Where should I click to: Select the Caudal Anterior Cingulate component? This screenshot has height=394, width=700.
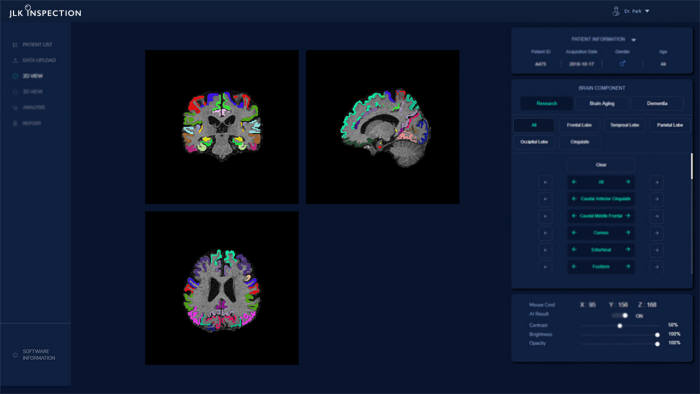tap(601, 199)
